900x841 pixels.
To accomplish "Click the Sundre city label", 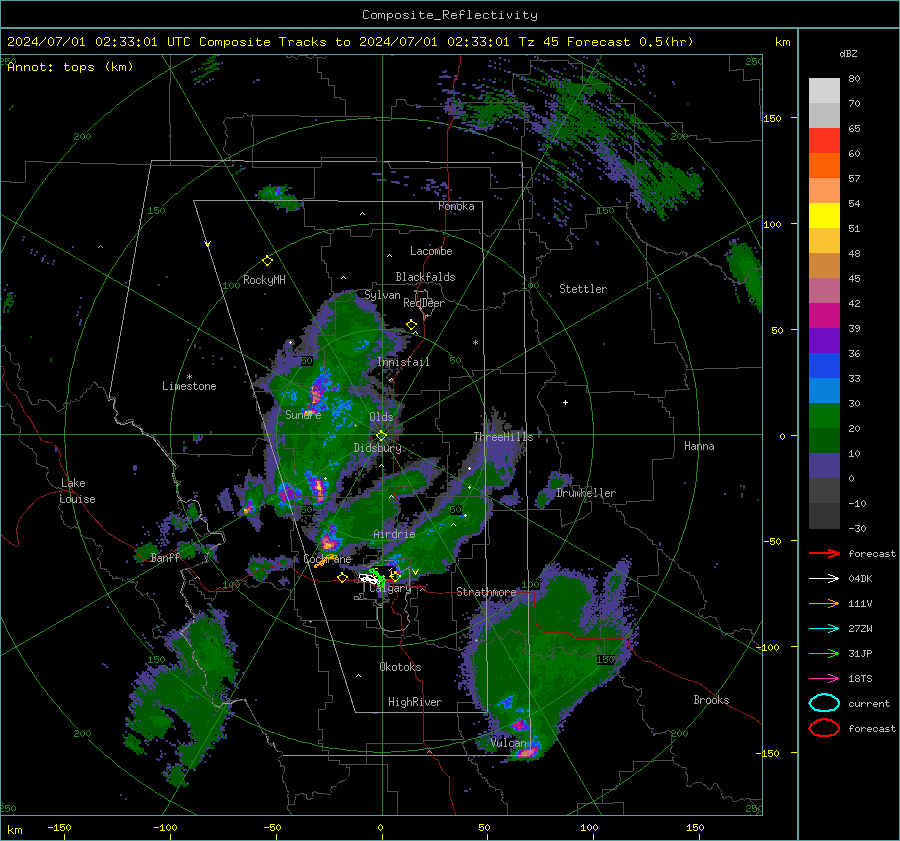I will tap(303, 415).
